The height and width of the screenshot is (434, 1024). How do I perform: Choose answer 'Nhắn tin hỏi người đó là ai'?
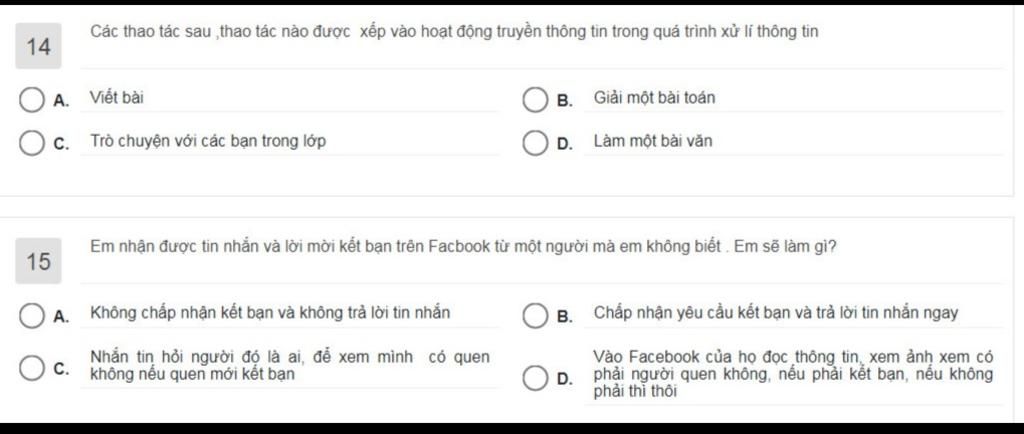click(289, 366)
